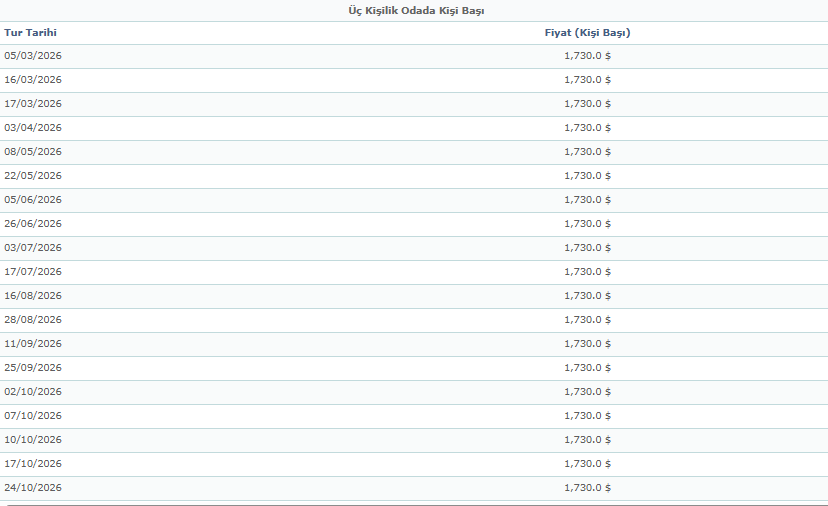
Task: Choose the 11/09/2026 tour date
Action: pos(33,344)
